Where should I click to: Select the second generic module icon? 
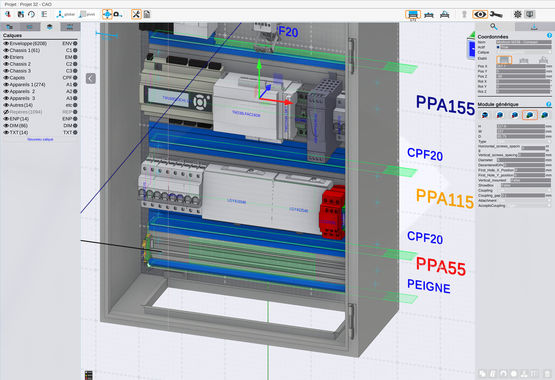coord(500,115)
